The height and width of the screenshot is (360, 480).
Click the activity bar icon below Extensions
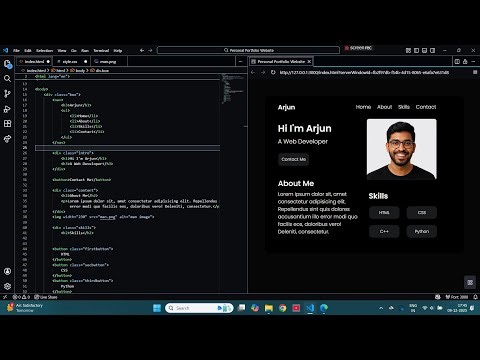[x=7, y=139]
